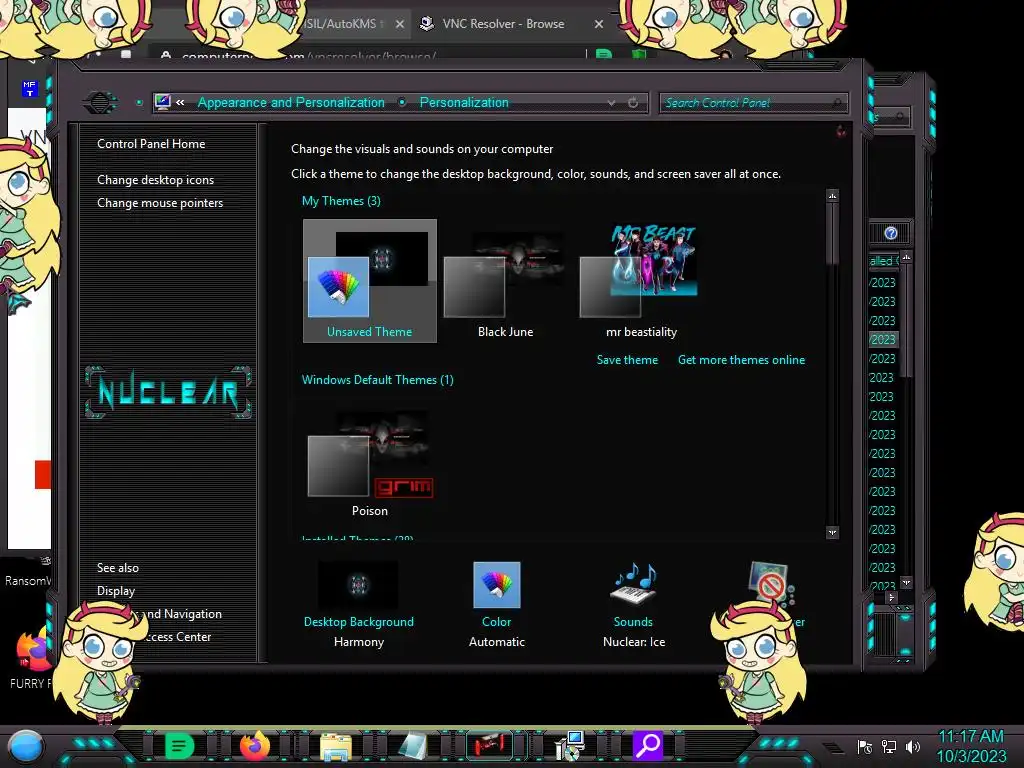Open Action Center flag in tray
1024x768 pixels.
tap(865, 747)
